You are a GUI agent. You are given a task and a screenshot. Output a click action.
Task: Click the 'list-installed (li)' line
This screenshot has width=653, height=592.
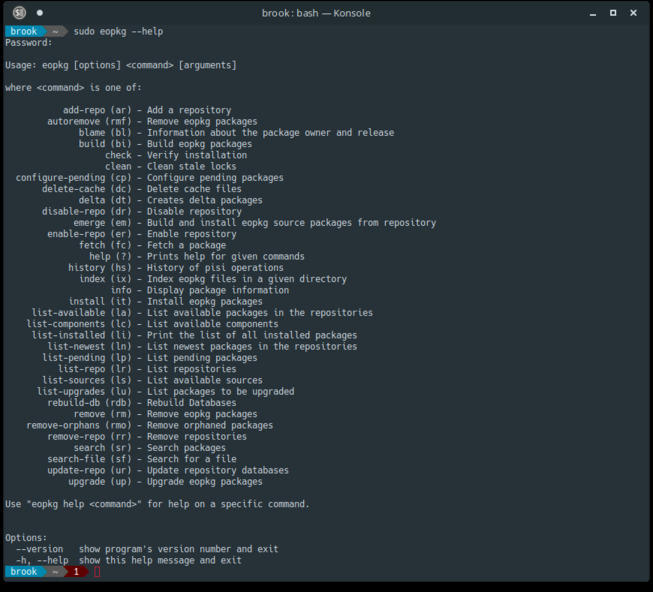coord(194,335)
